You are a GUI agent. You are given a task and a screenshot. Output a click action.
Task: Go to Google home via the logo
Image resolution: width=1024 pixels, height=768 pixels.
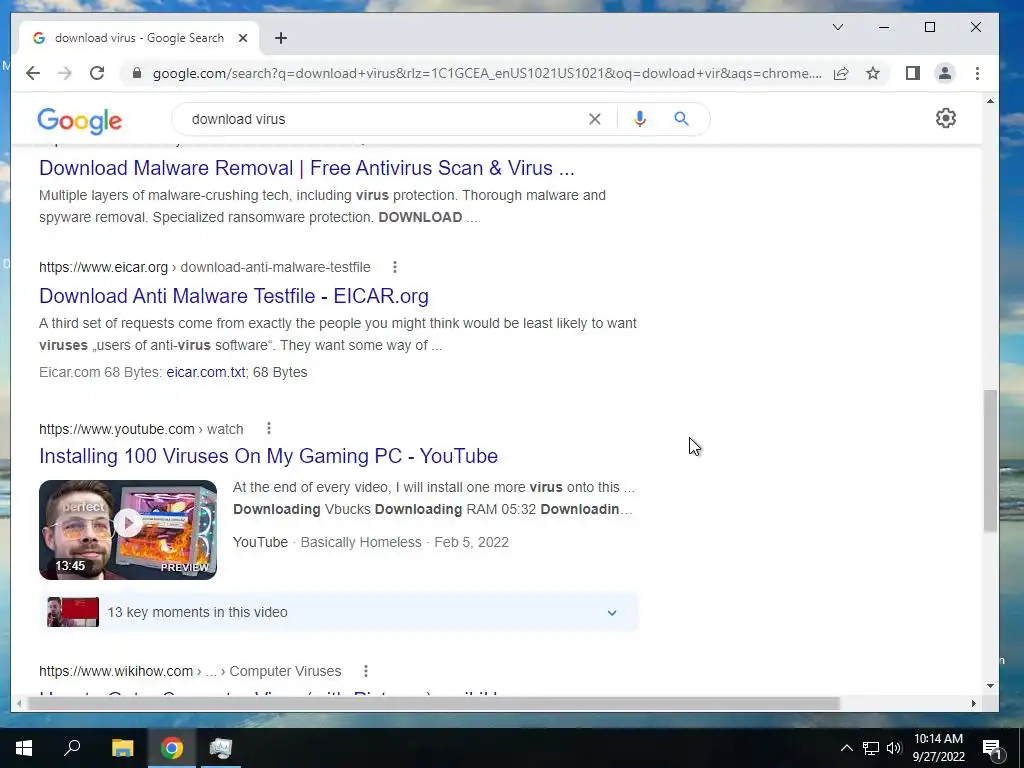click(x=80, y=120)
